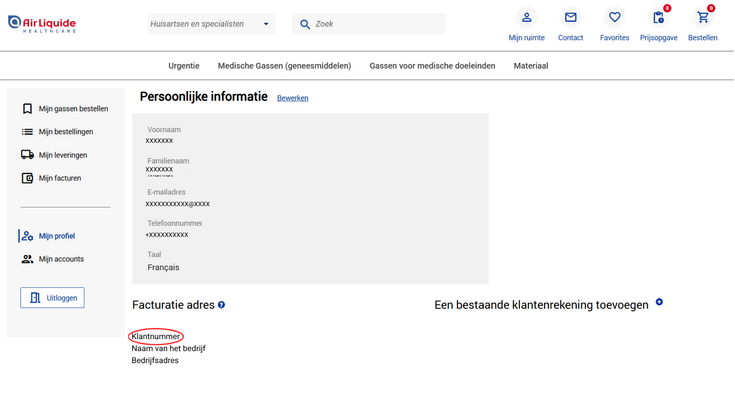
Task: Click the Telefoonnummer value
Action: coord(167,234)
